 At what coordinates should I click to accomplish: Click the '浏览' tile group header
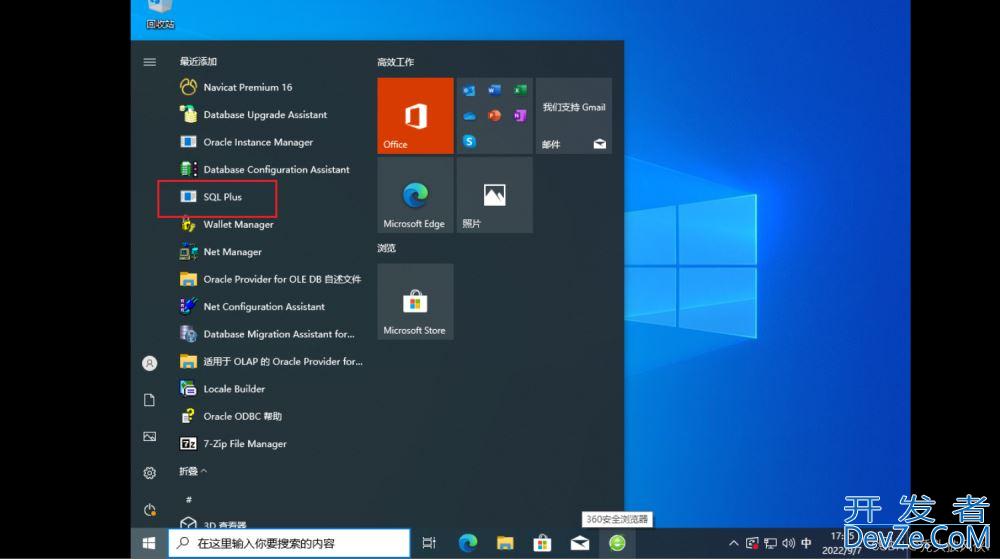[386, 248]
